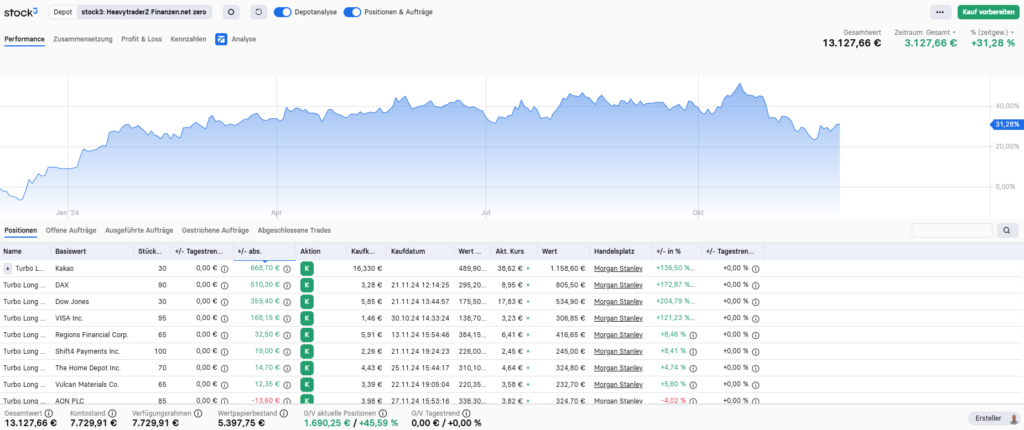Click info icon next to 359,40 € value
The height and width of the screenshot is (430, 1024).
[287, 302]
